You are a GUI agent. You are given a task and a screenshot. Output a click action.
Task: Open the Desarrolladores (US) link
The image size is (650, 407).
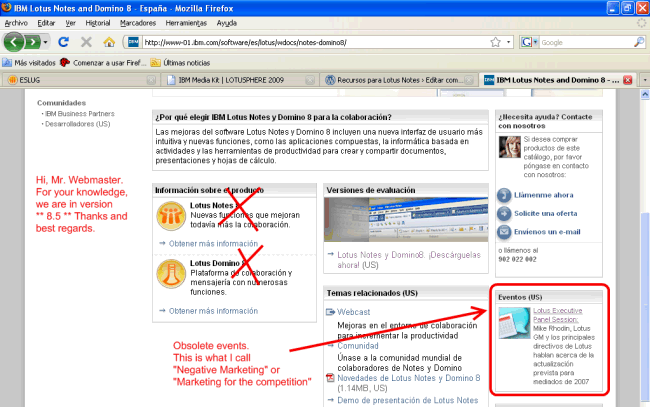(78, 124)
